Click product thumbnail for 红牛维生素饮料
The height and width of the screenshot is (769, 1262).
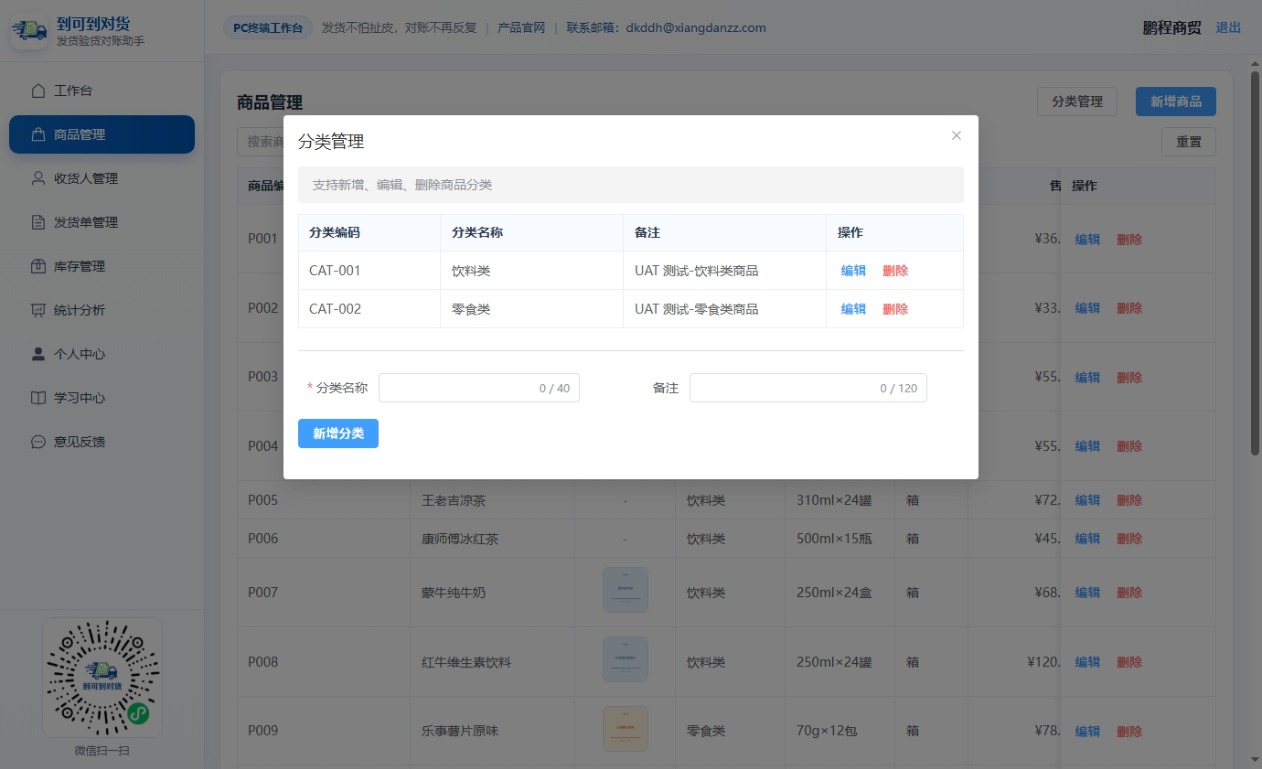(x=625, y=660)
